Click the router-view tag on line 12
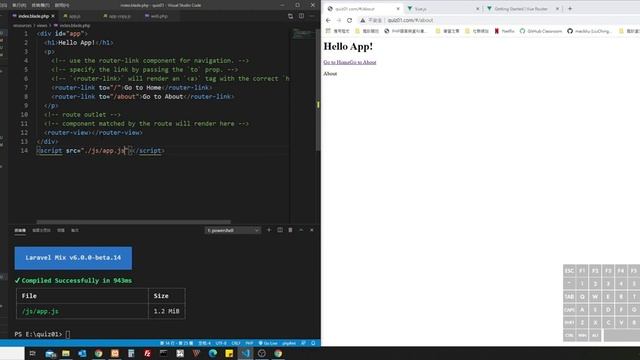This screenshot has height=360, width=640. coord(93,133)
